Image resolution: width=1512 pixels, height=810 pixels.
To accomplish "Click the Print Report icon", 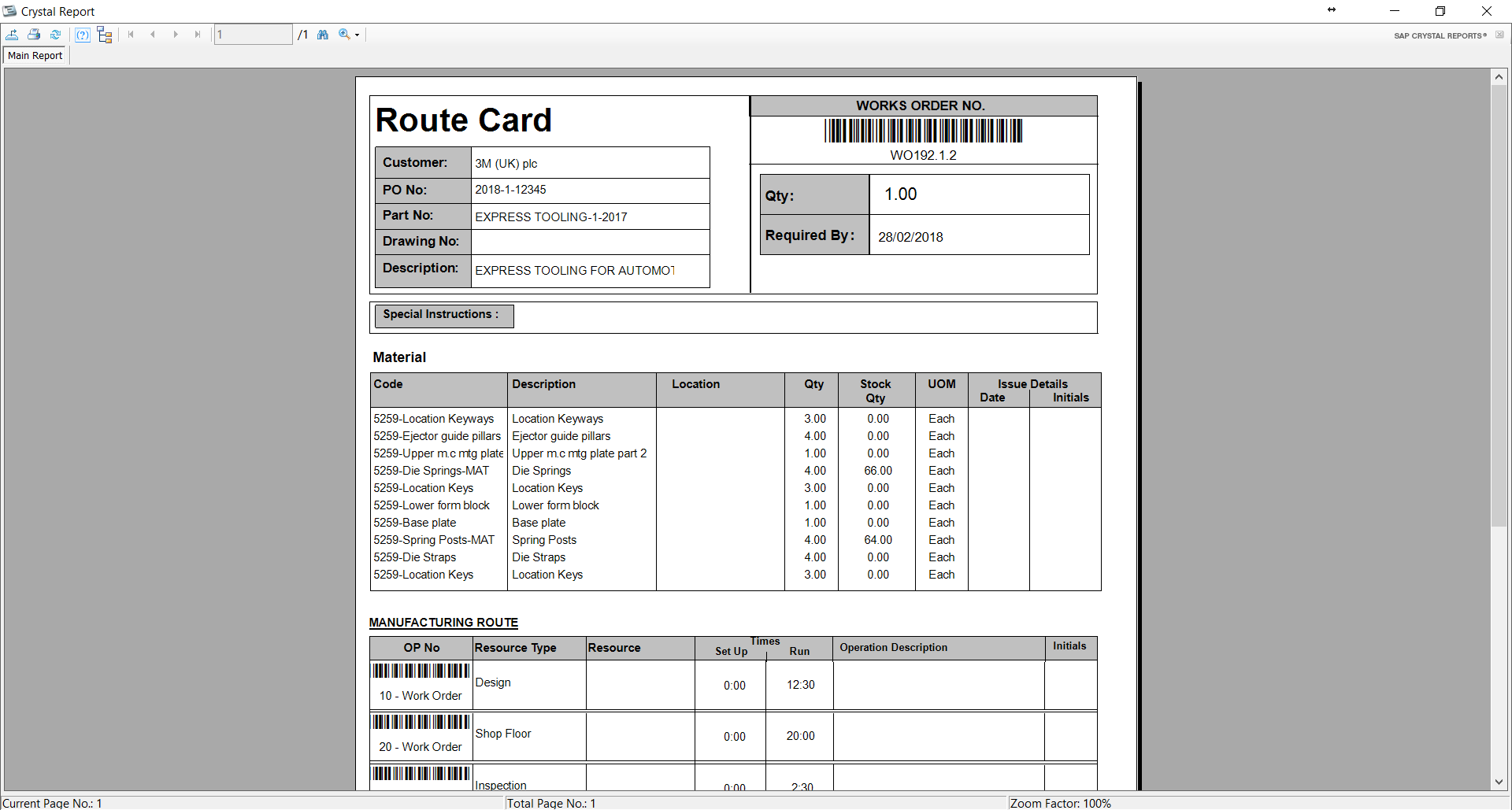I will pyautogui.click(x=34, y=35).
